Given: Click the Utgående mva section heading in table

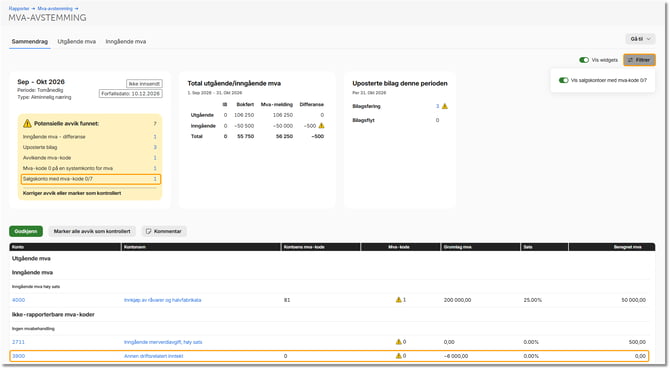Looking at the screenshot, I should point(31,258).
